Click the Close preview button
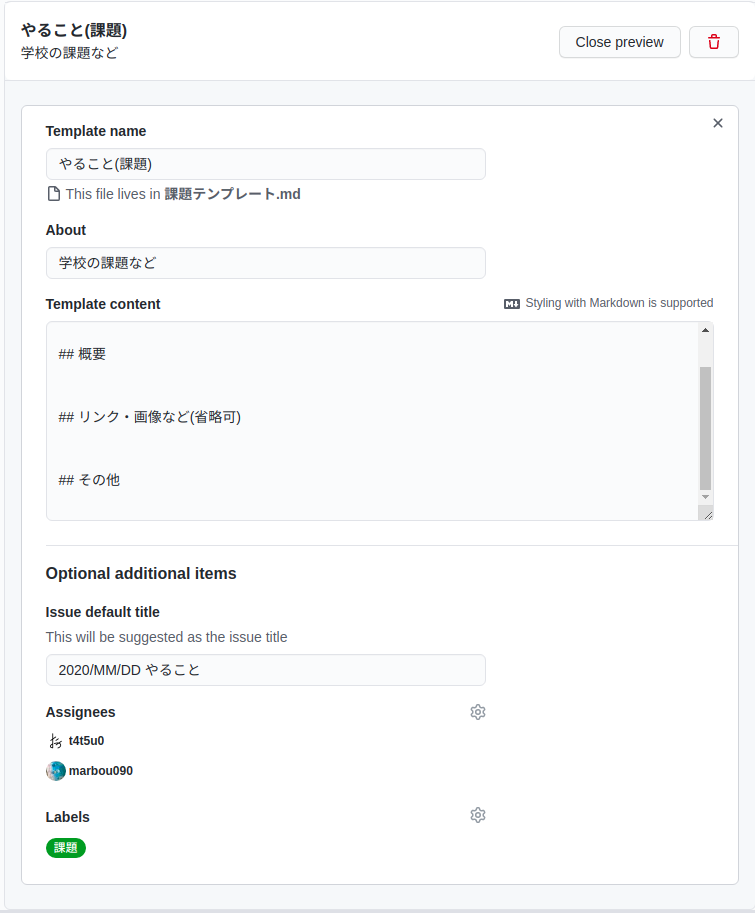The width and height of the screenshot is (755, 913). click(x=620, y=42)
